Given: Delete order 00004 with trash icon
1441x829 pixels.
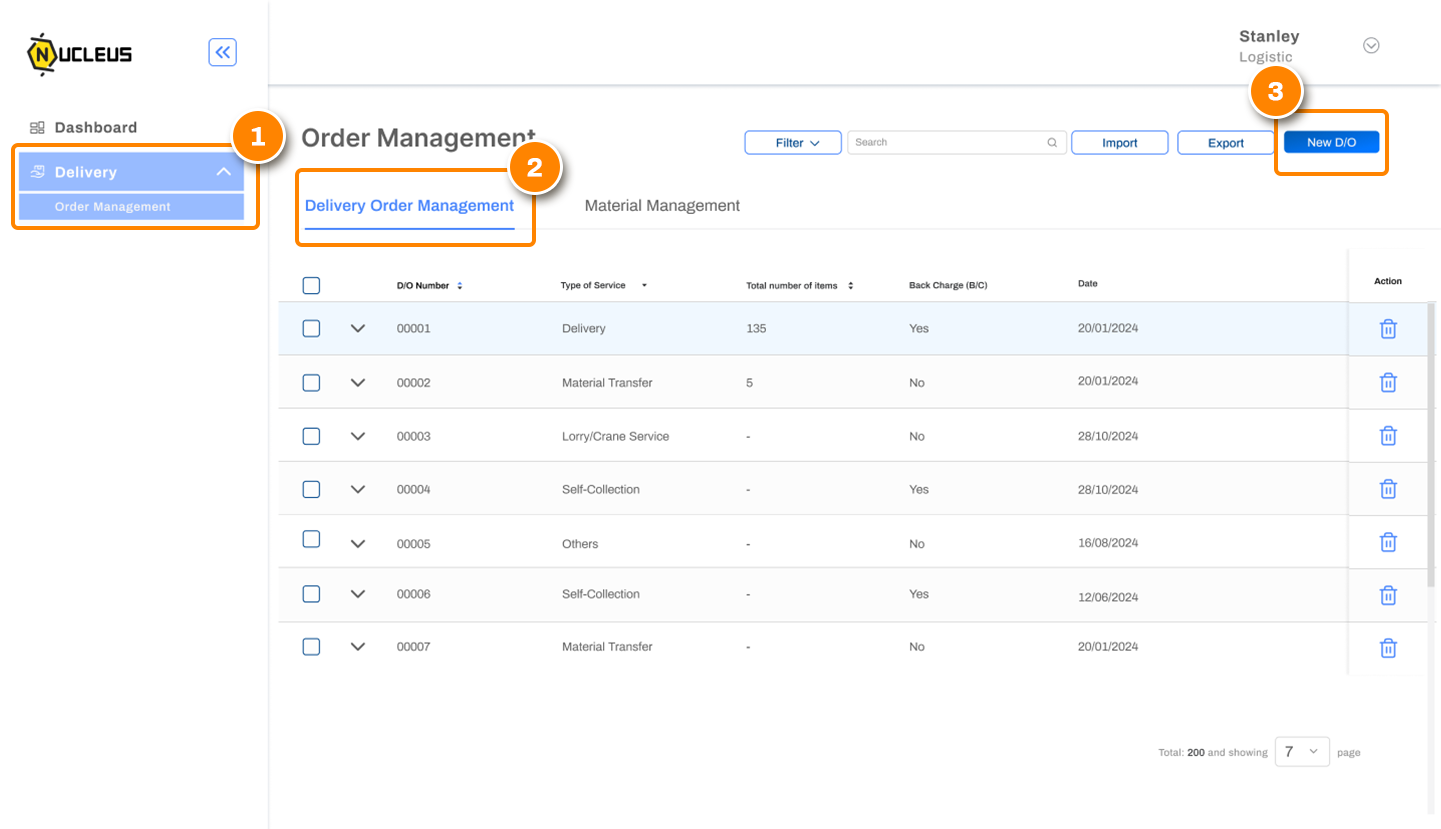Looking at the screenshot, I should [1388, 489].
